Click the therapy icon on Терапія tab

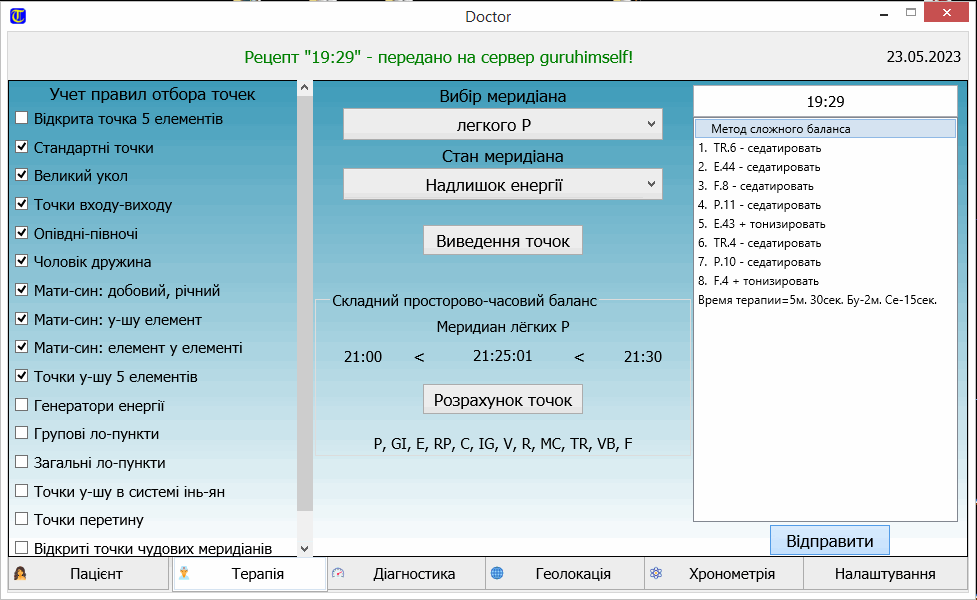coord(184,574)
